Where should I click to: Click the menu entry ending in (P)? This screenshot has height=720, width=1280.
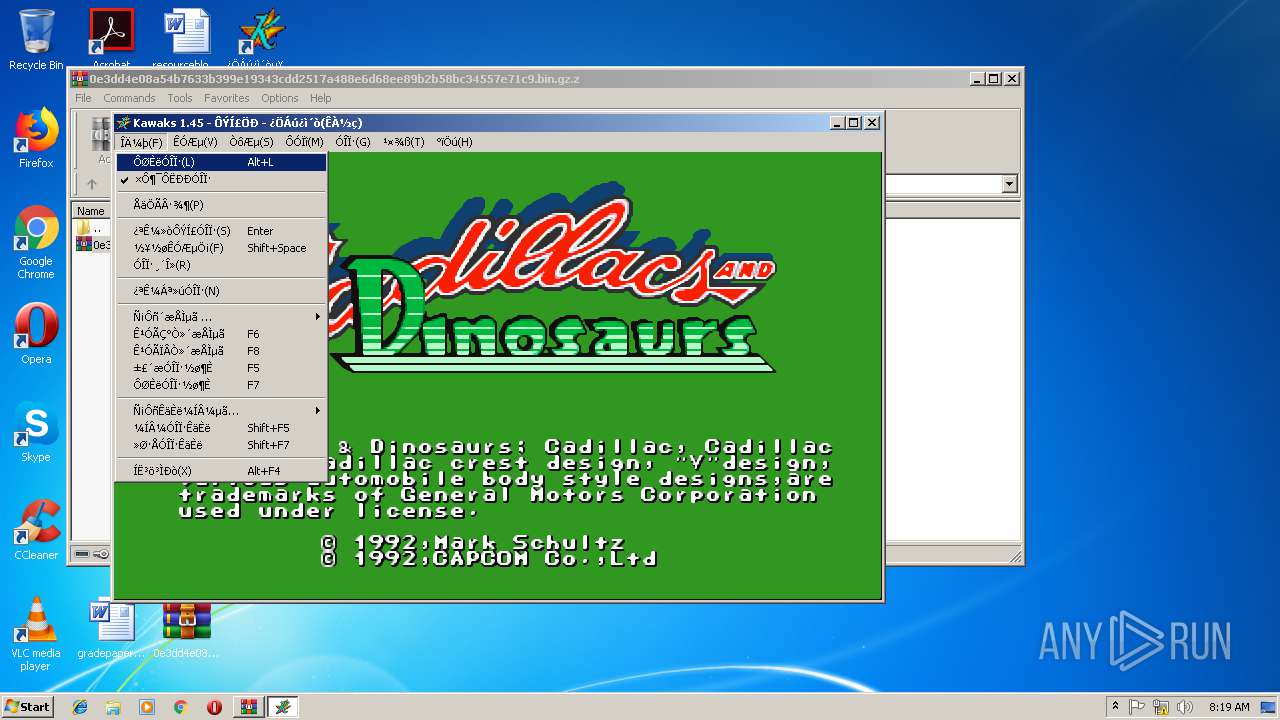[x=221, y=205]
